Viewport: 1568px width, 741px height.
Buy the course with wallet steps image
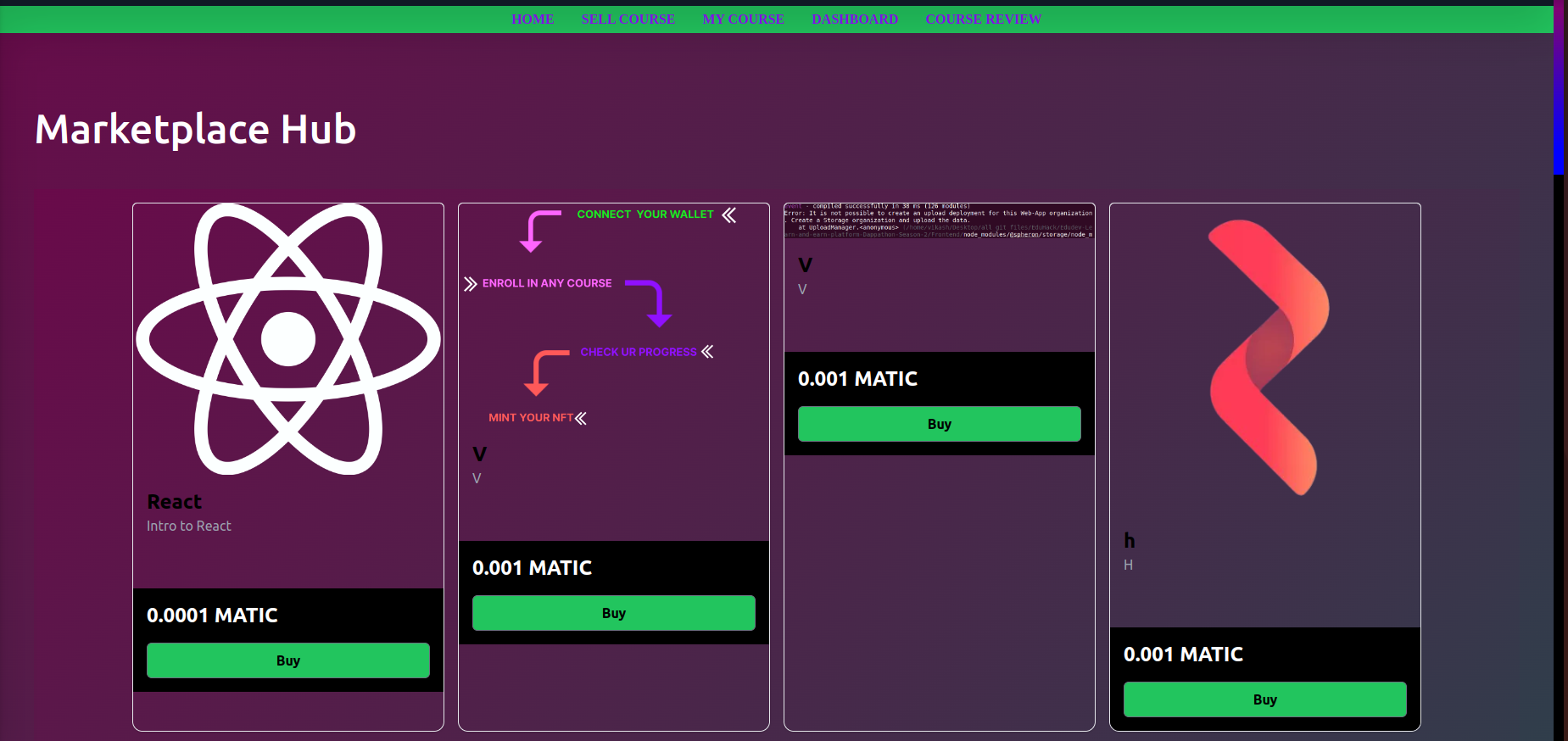coord(614,613)
